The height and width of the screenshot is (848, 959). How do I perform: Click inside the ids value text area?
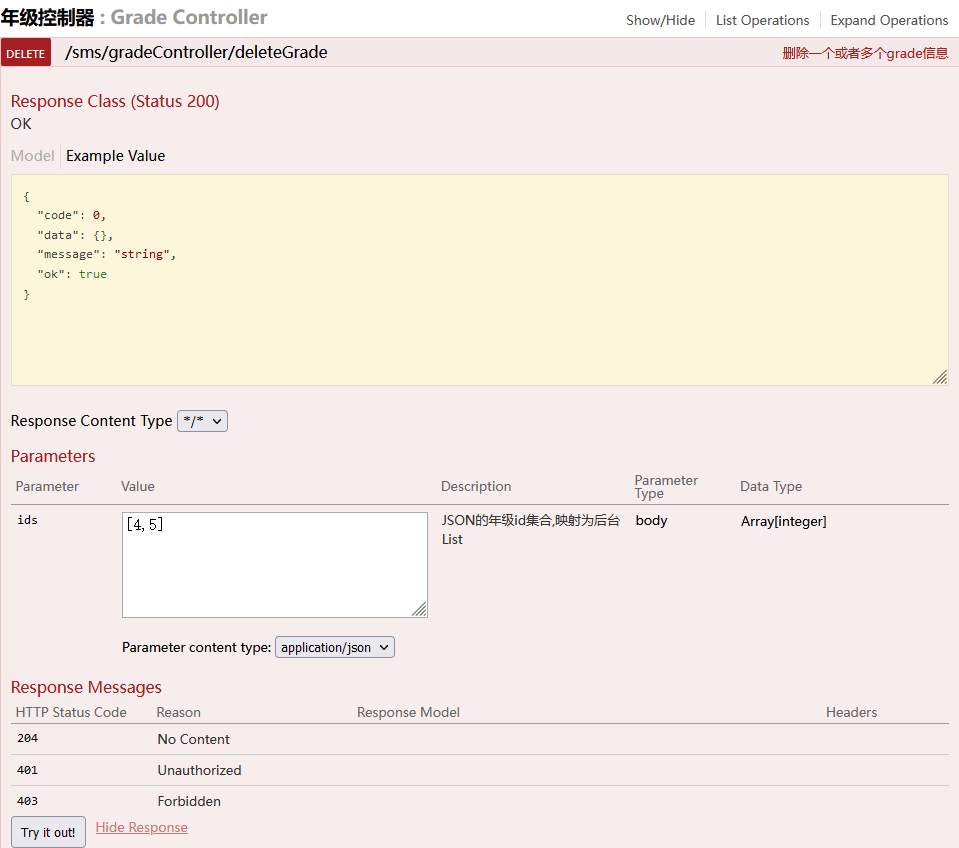point(275,565)
